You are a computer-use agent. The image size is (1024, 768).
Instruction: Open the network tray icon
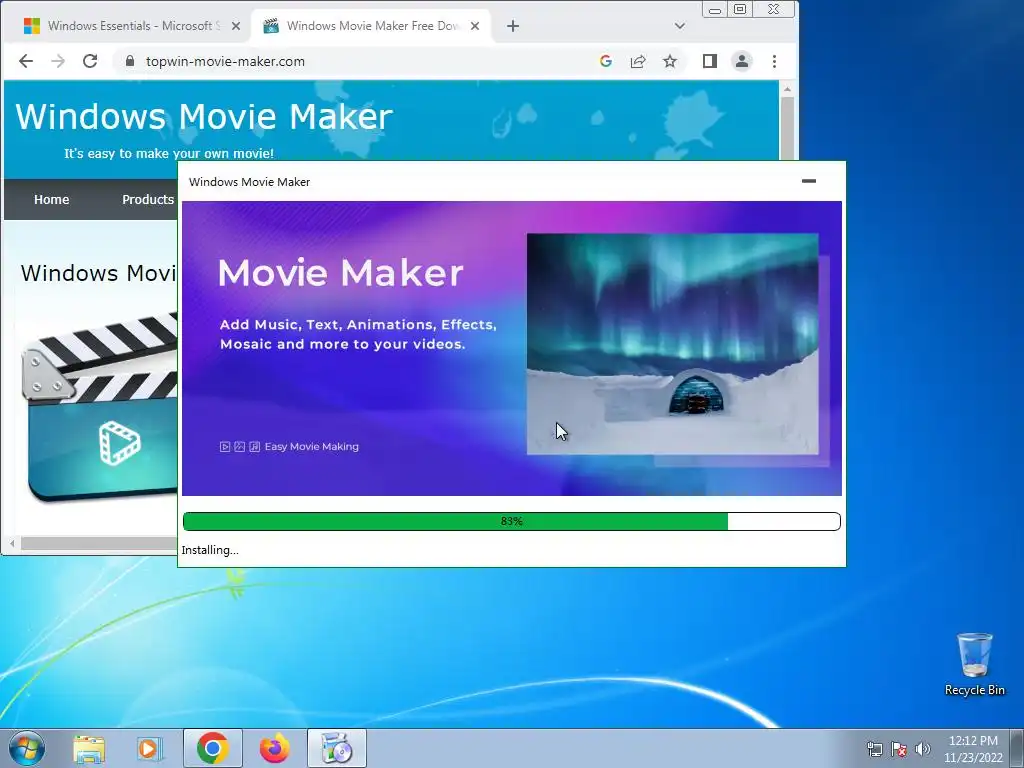874,749
